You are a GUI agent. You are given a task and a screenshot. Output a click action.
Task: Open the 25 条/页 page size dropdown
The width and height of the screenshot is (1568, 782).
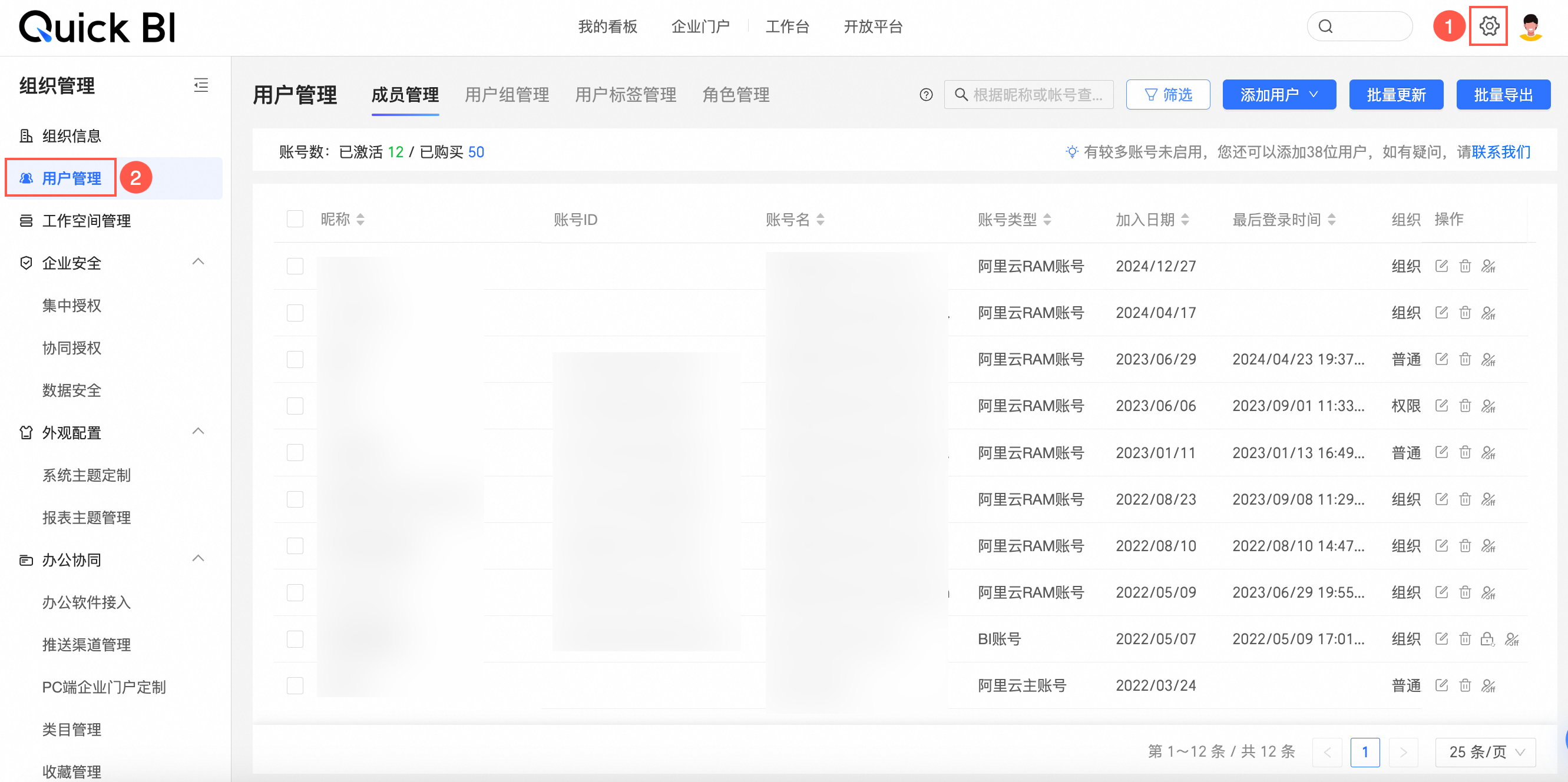coord(1485,752)
